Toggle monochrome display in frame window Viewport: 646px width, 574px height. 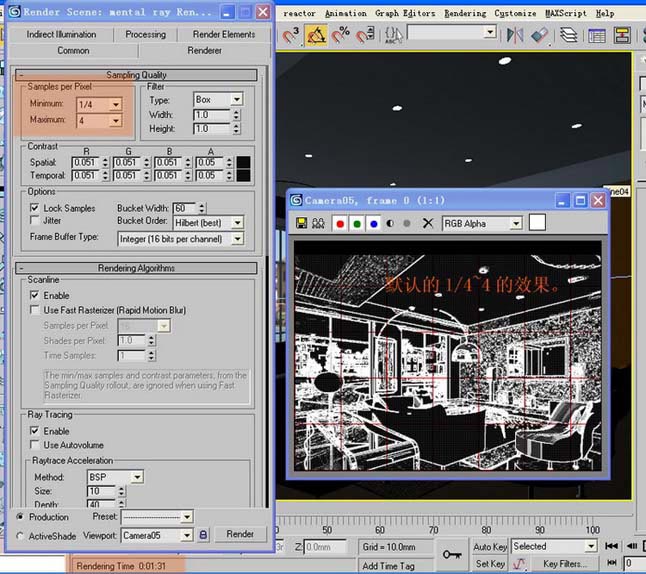[x=407, y=224]
